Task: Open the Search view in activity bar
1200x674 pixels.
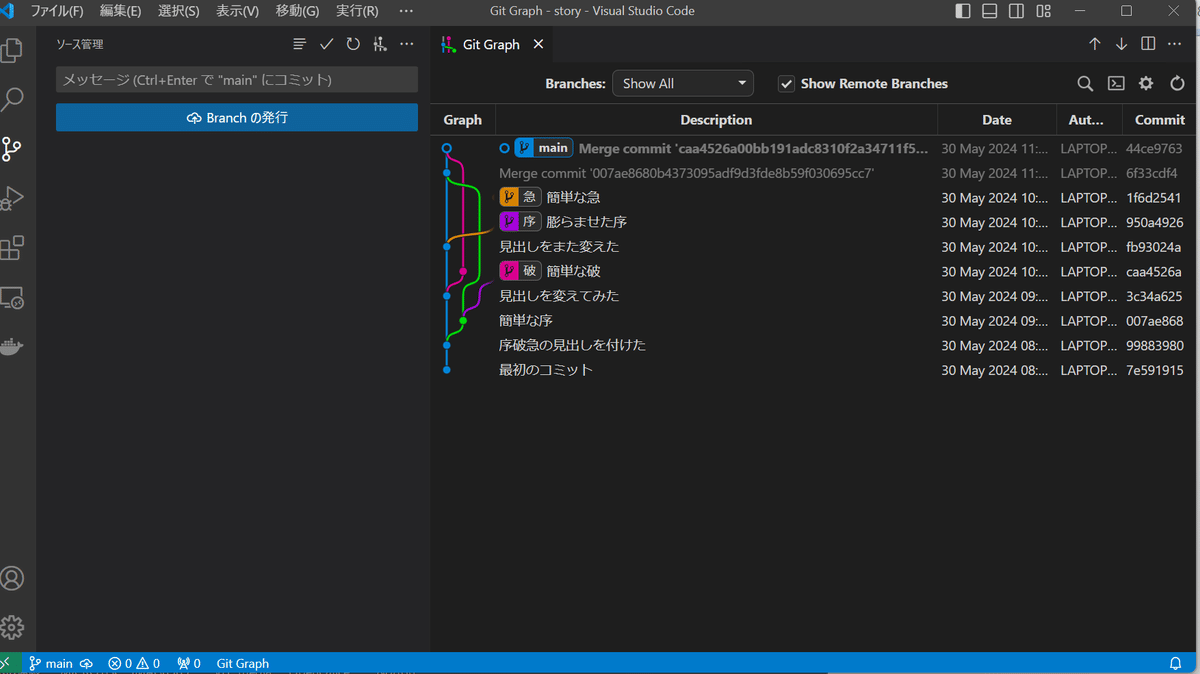Action: tap(12, 99)
